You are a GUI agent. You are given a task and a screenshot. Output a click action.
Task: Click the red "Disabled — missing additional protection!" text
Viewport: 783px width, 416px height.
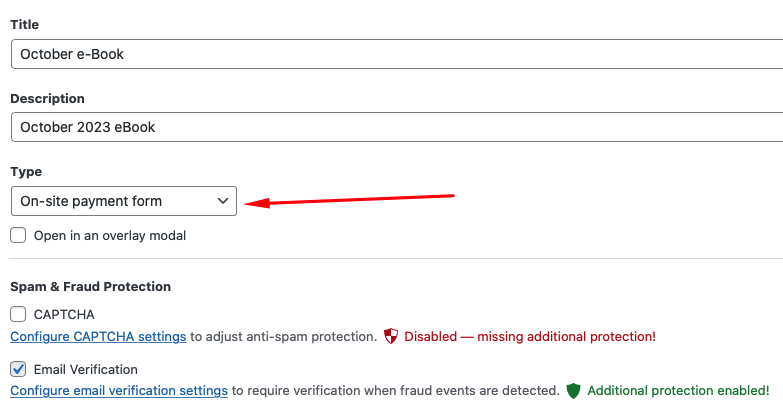click(x=530, y=336)
